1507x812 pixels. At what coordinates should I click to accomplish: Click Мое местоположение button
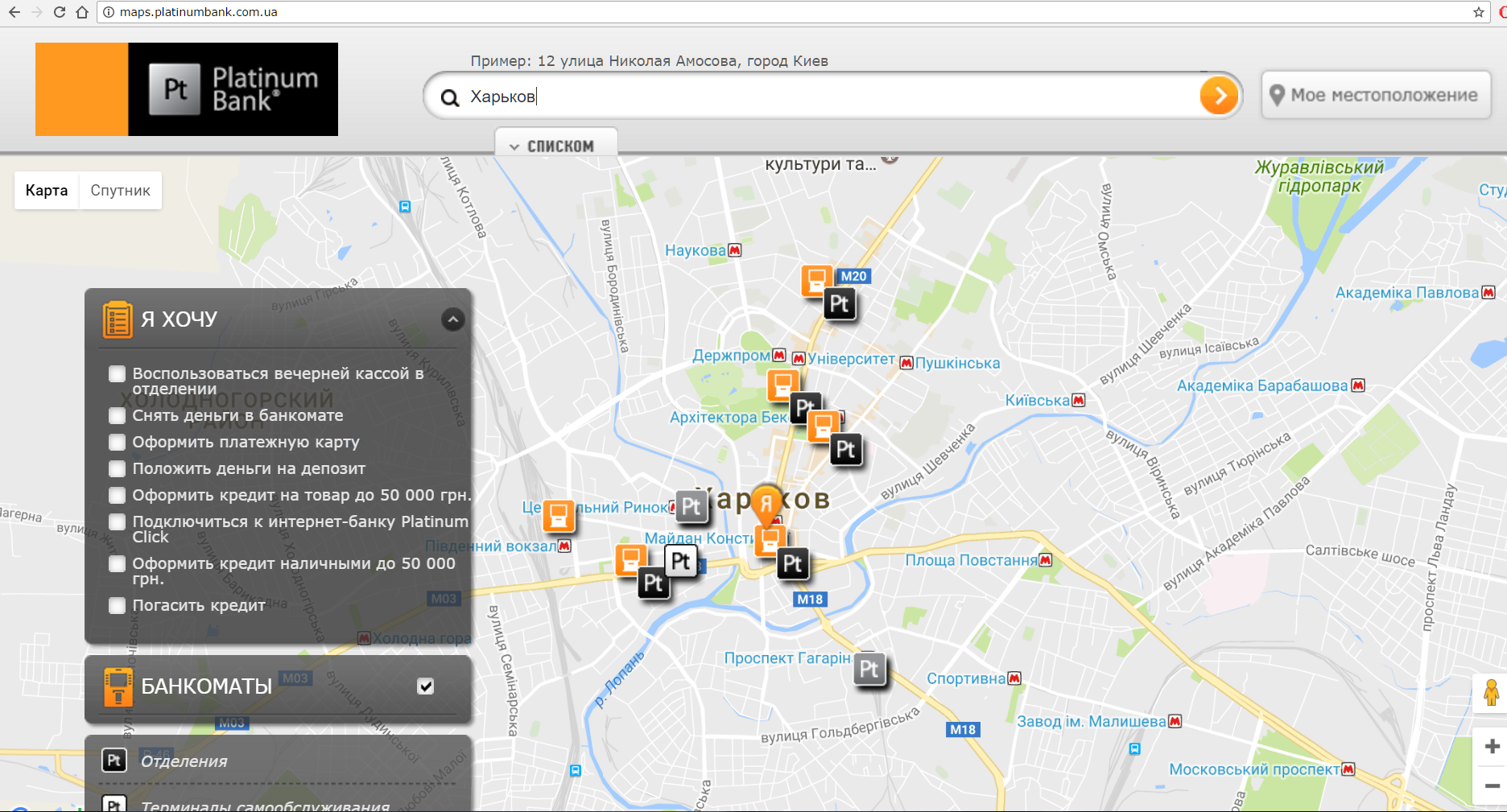pos(1376,95)
